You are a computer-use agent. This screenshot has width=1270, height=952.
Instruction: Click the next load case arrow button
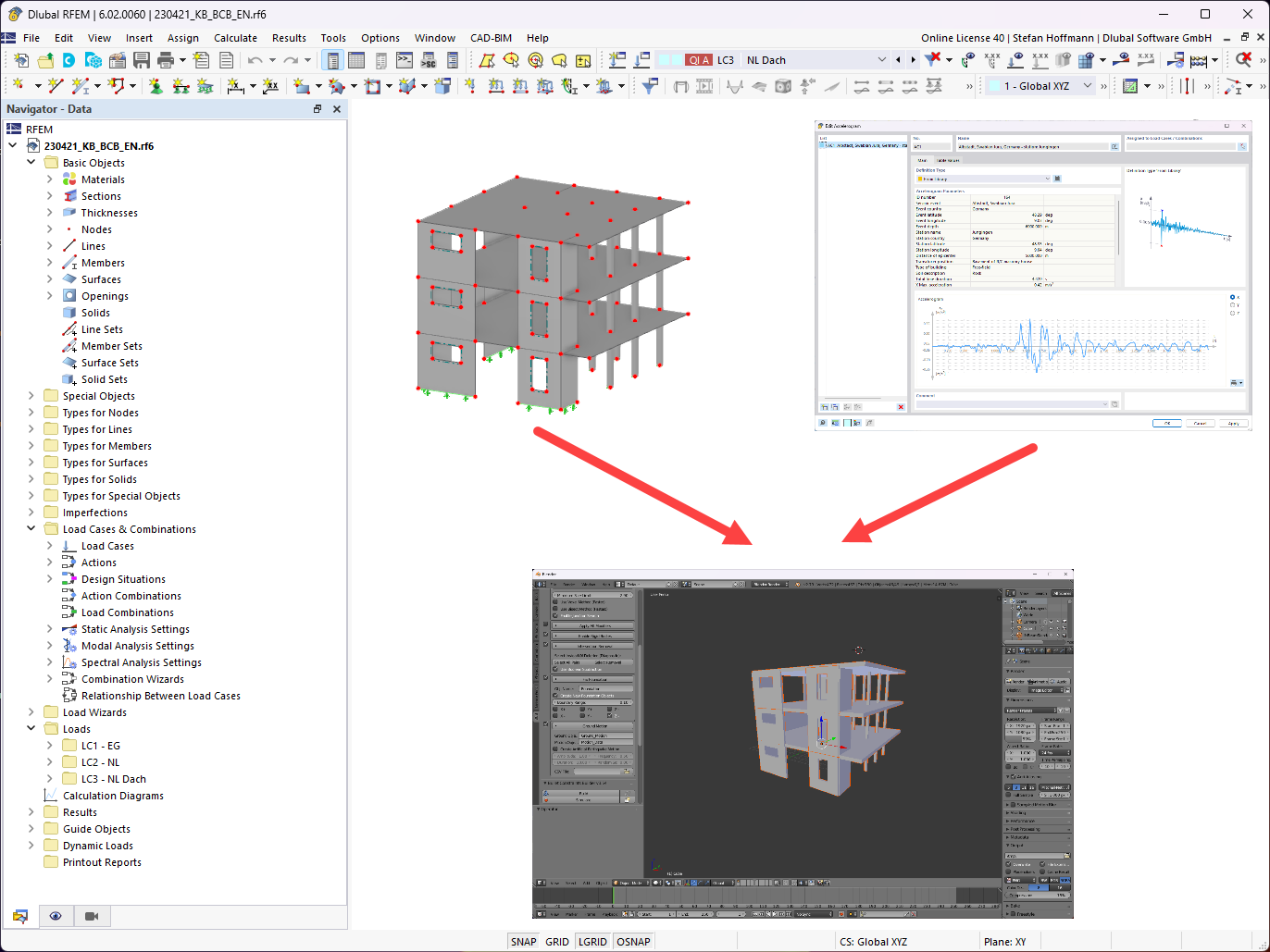(x=914, y=59)
